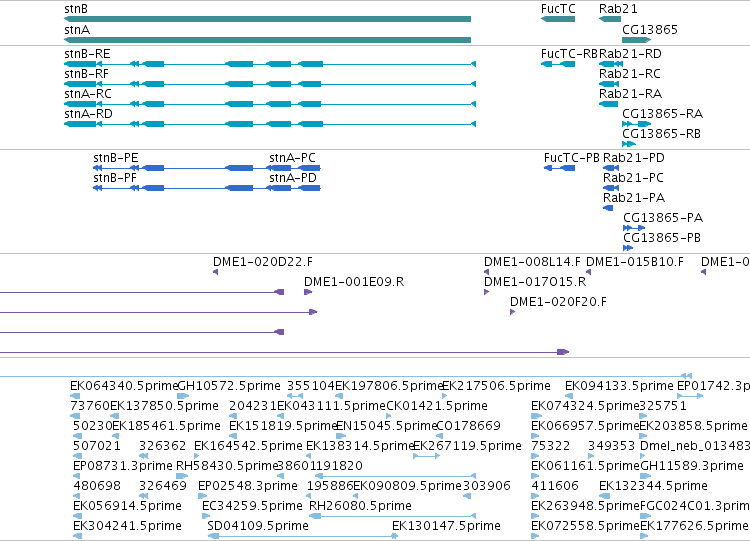The height and width of the screenshot is (541, 750).
Task: Select EST EP08731.3prime
Action: 77,476
